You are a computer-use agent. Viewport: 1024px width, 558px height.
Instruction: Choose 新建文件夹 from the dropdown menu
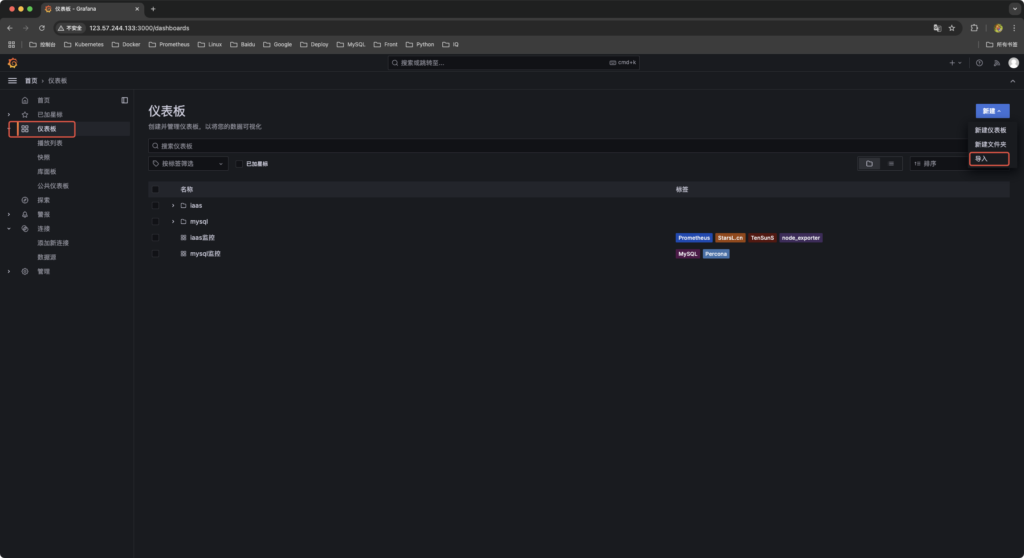click(991, 144)
